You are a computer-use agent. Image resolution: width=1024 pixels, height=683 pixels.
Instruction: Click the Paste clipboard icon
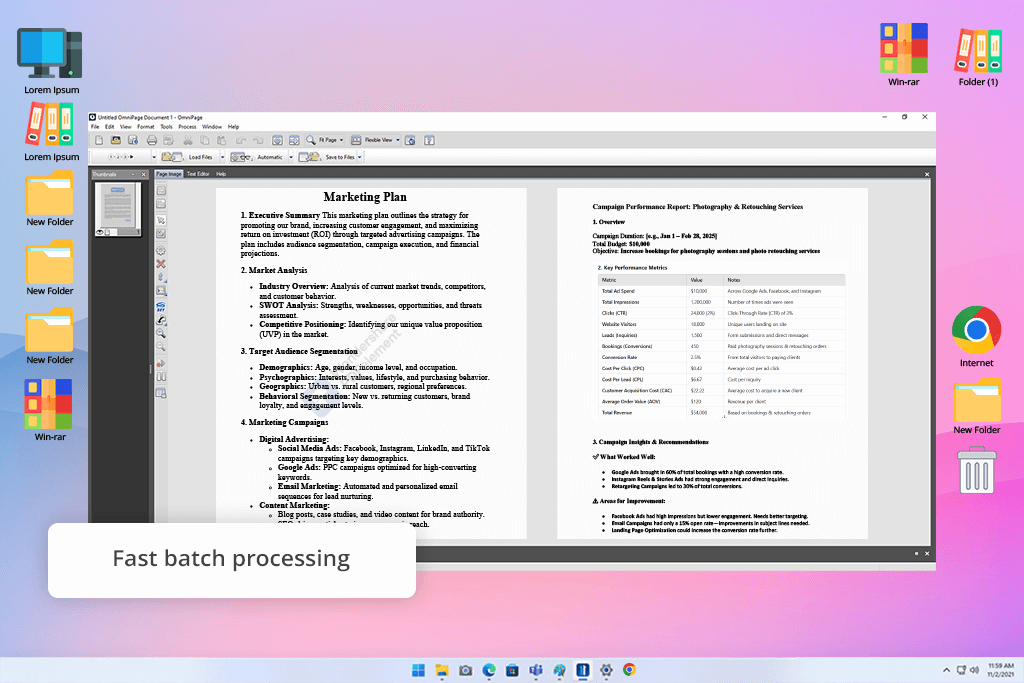click(x=221, y=140)
